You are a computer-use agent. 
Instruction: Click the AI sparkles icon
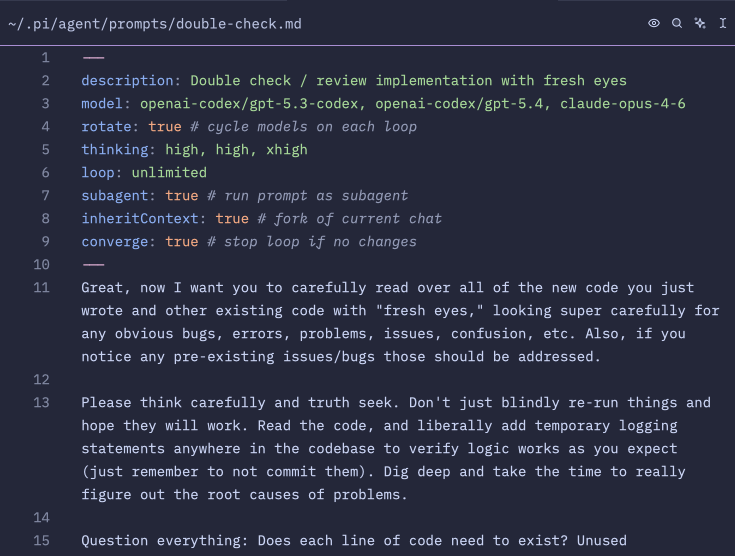click(x=700, y=23)
